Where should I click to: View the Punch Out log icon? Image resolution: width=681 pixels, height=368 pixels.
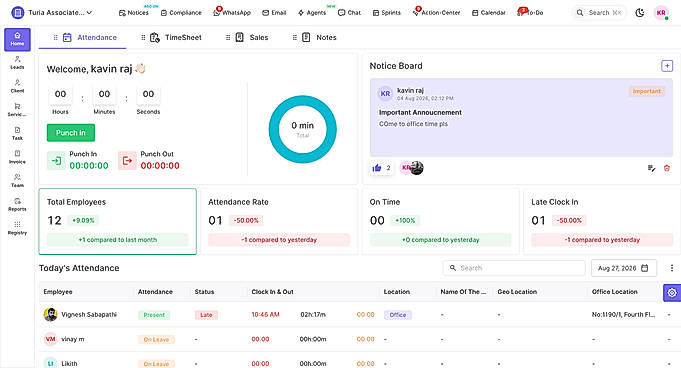click(x=127, y=161)
